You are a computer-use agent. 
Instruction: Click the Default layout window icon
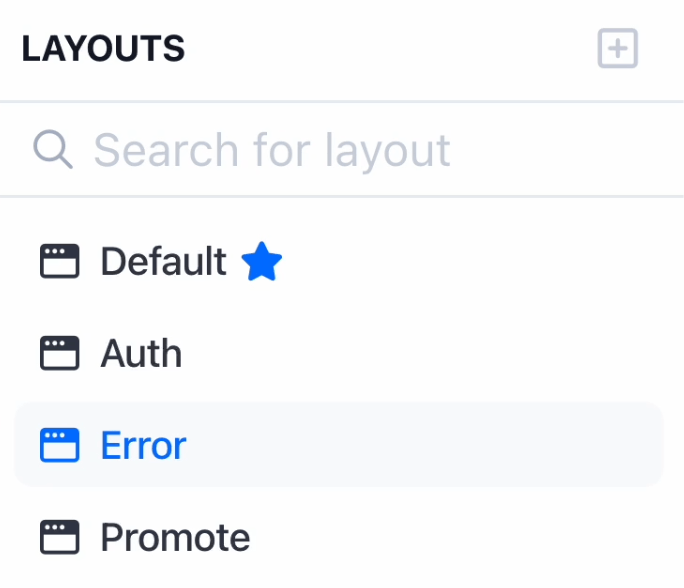pos(59,262)
